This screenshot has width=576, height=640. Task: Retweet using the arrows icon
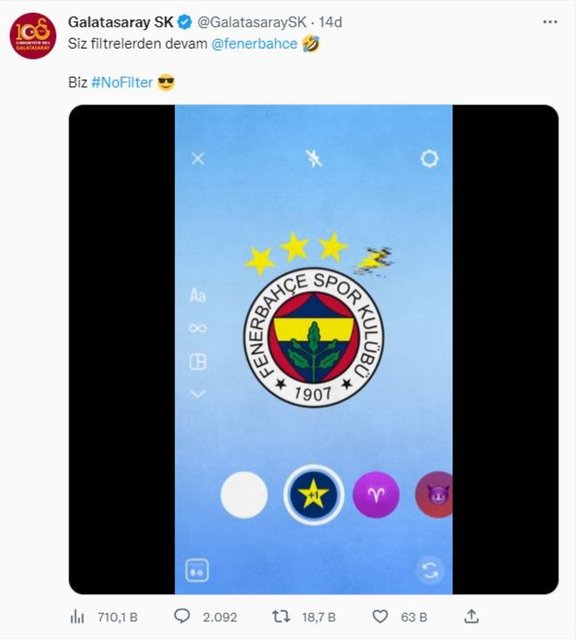tap(281, 616)
